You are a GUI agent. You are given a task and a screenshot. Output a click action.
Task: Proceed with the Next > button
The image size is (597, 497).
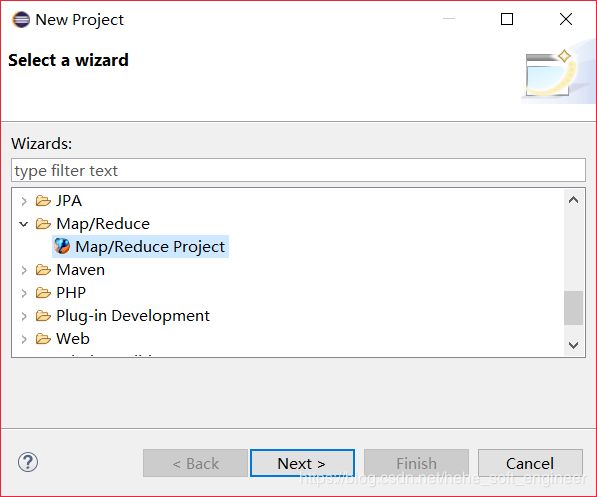pyautogui.click(x=302, y=463)
